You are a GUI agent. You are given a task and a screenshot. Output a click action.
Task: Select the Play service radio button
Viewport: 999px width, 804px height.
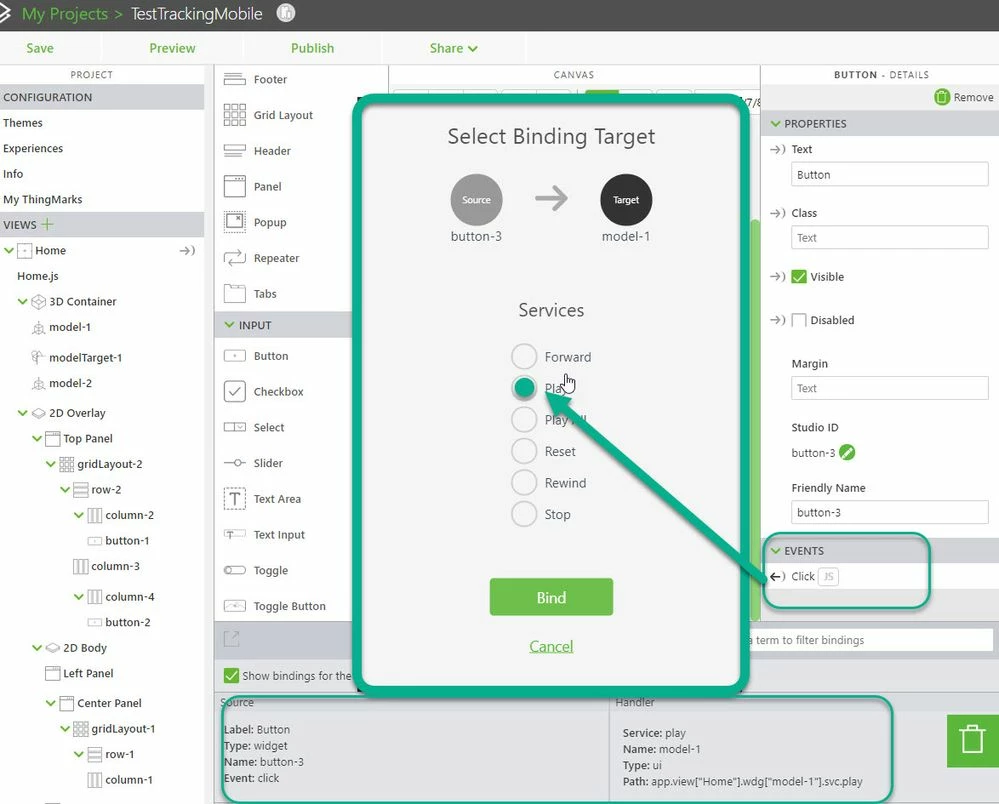coord(524,387)
